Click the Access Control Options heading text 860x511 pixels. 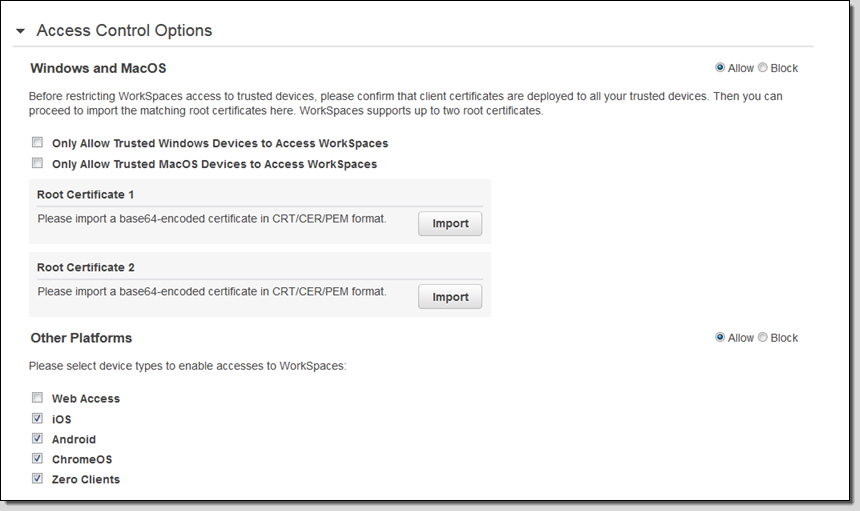point(124,30)
